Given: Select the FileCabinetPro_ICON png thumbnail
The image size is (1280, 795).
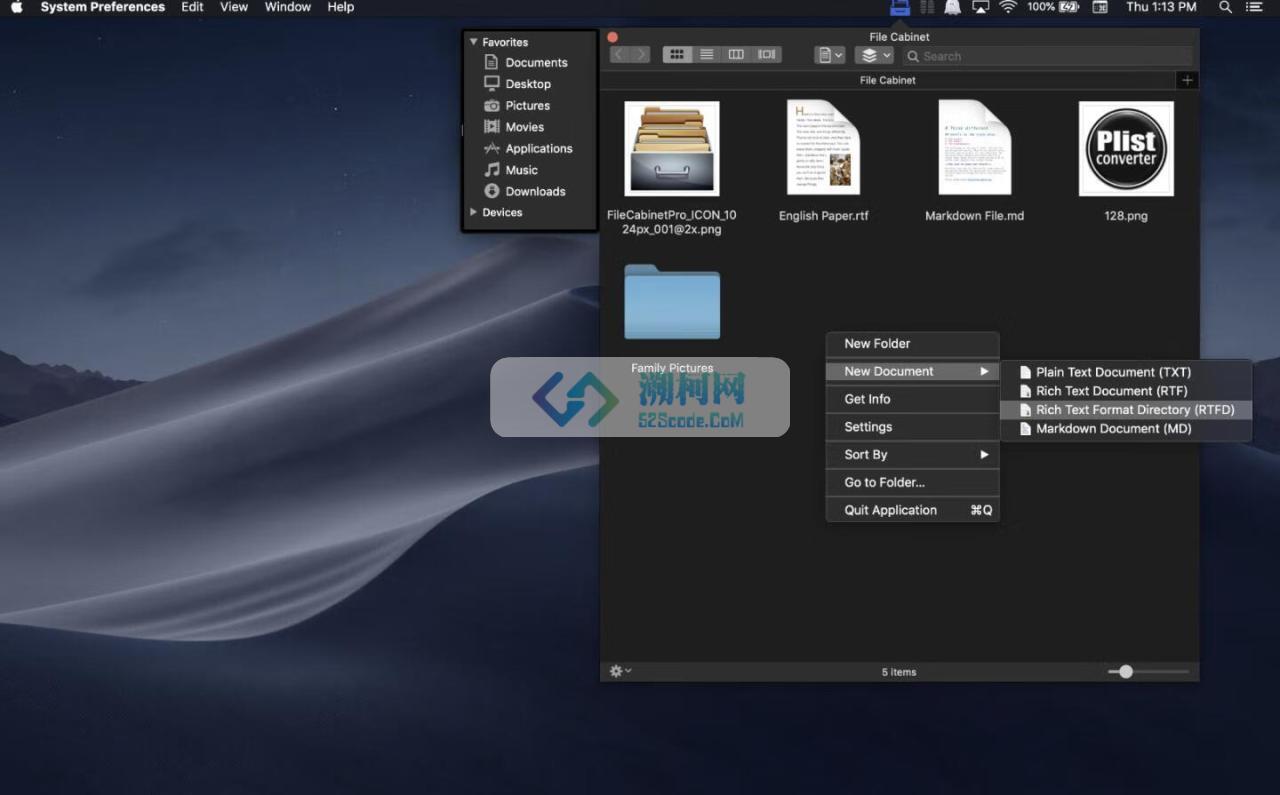Looking at the screenshot, I should [672, 149].
